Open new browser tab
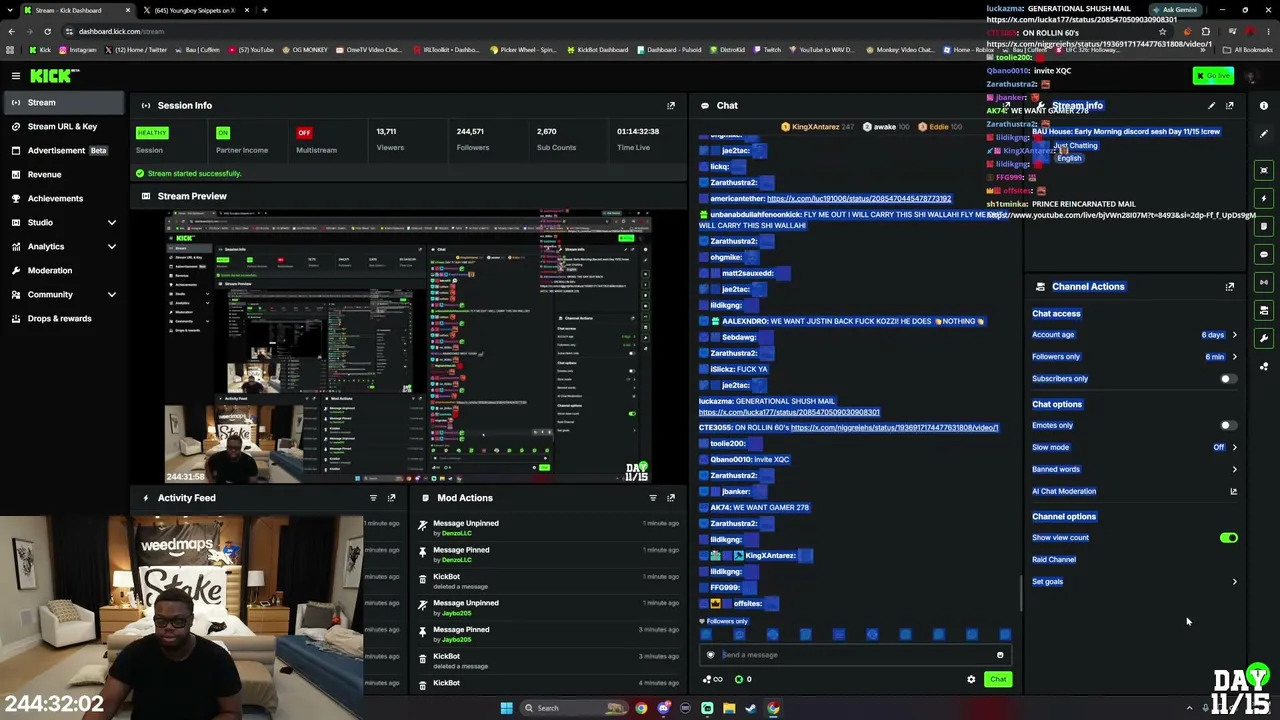This screenshot has width=1280, height=720. coord(264,10)
